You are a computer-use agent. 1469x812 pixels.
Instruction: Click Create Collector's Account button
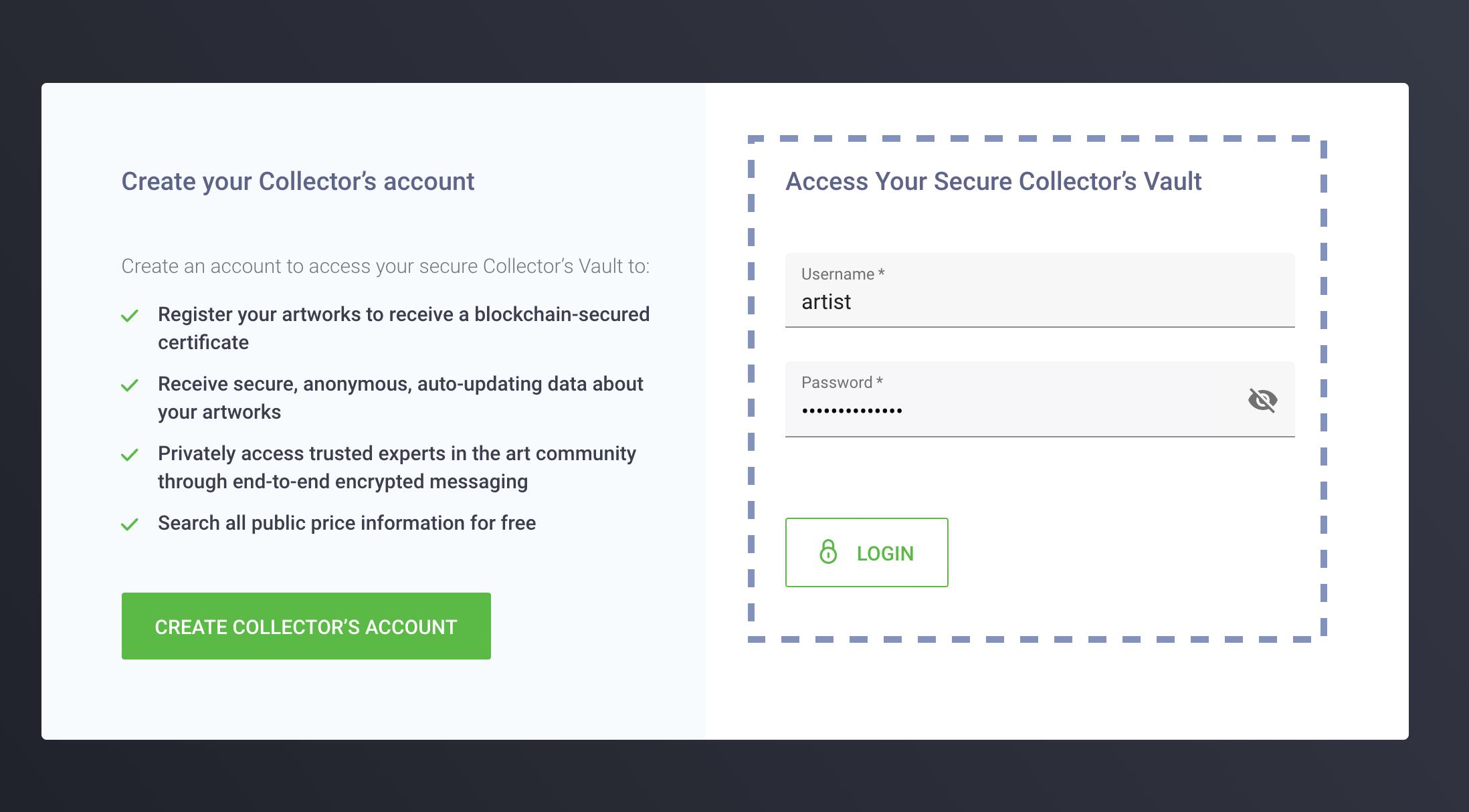306,626
